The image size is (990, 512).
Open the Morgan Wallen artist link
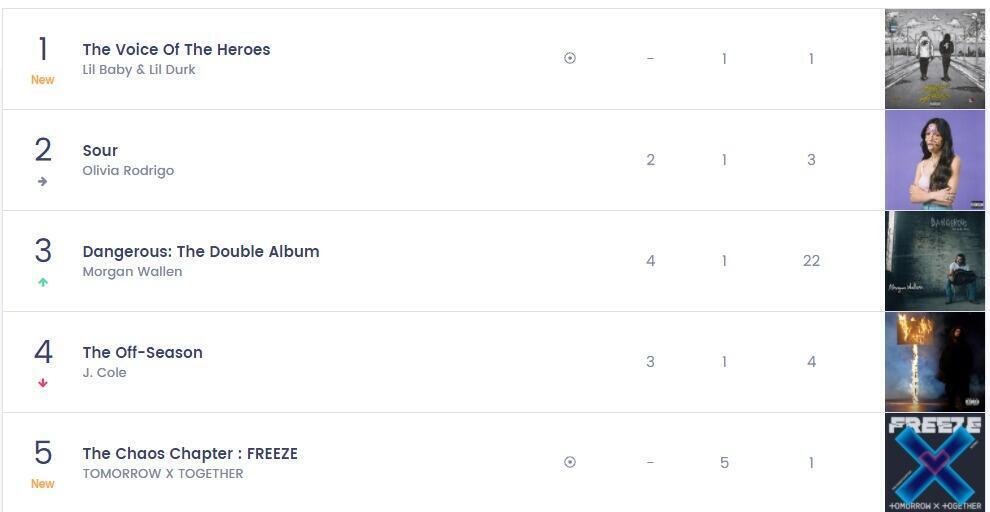[132, 272]
